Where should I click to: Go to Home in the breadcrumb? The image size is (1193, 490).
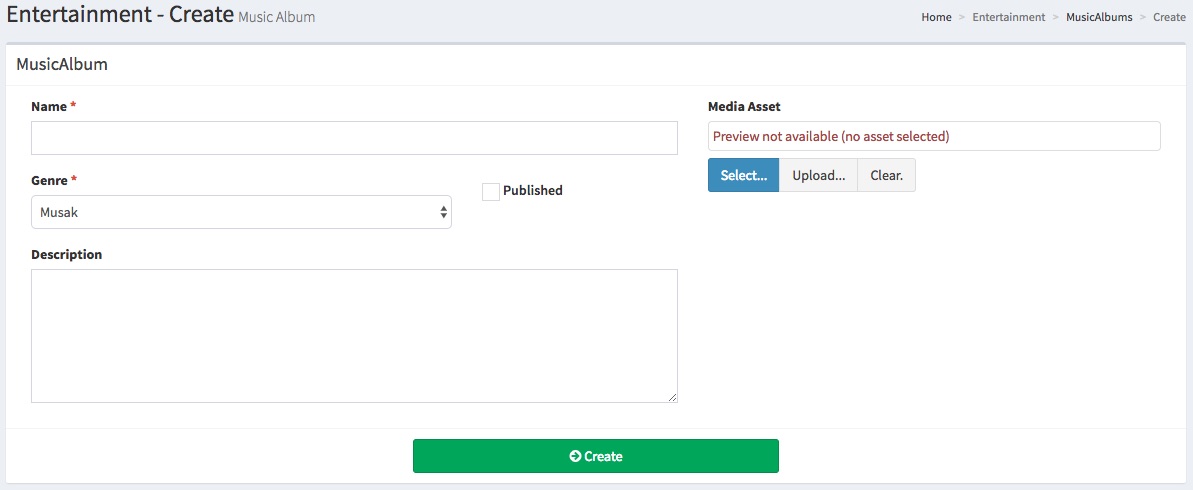pyautogui.click(x=936, y=17)
